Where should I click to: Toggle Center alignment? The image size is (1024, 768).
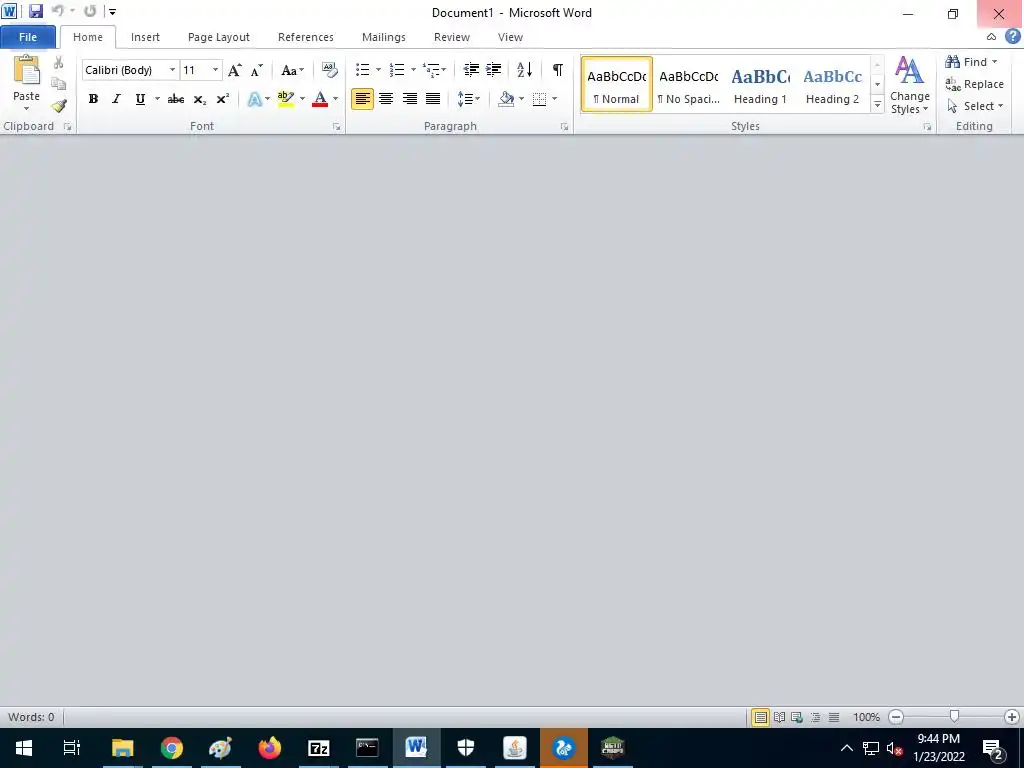click(386, 99)
